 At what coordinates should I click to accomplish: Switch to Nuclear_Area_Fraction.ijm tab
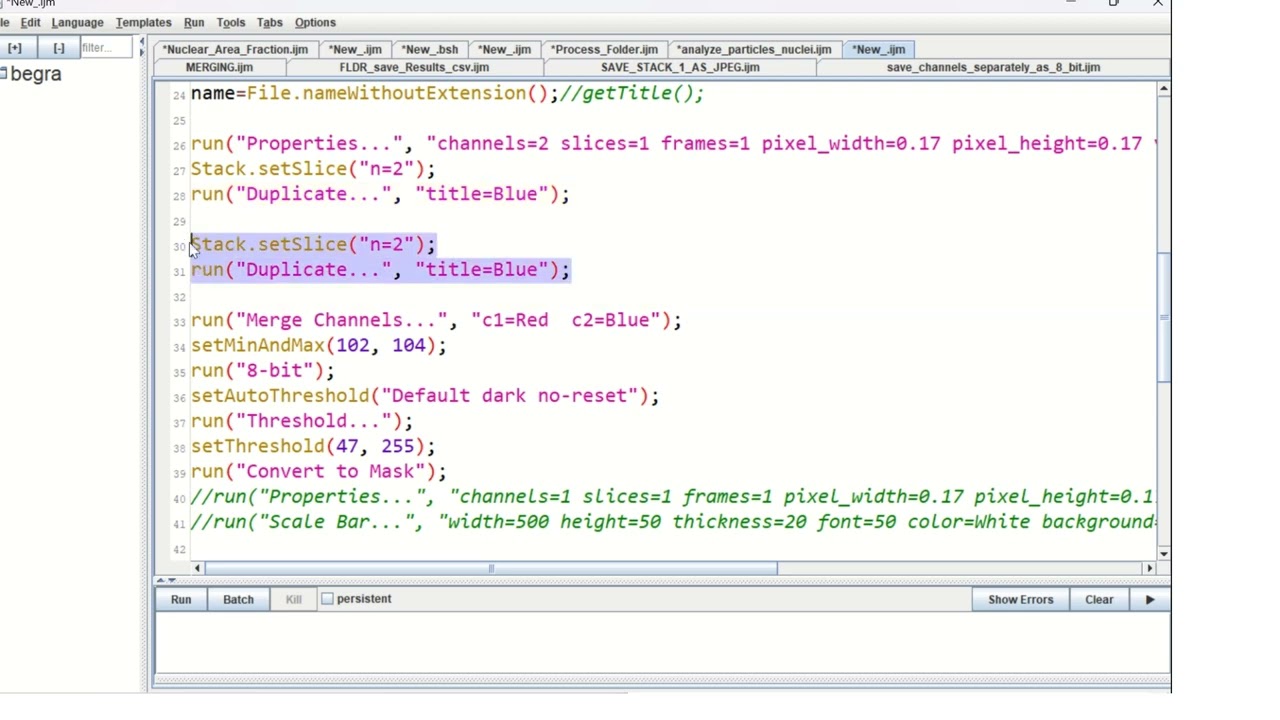(236, 49)
